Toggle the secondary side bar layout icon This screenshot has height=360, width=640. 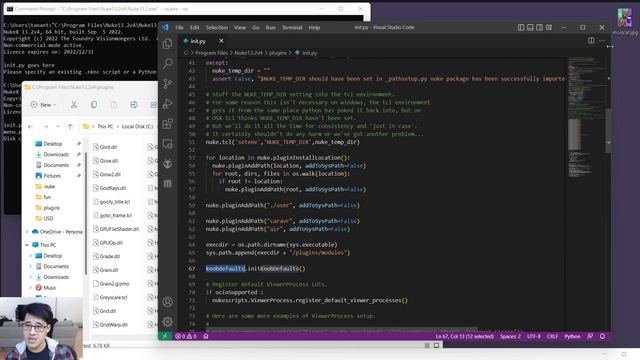click(x=539, y=27)
